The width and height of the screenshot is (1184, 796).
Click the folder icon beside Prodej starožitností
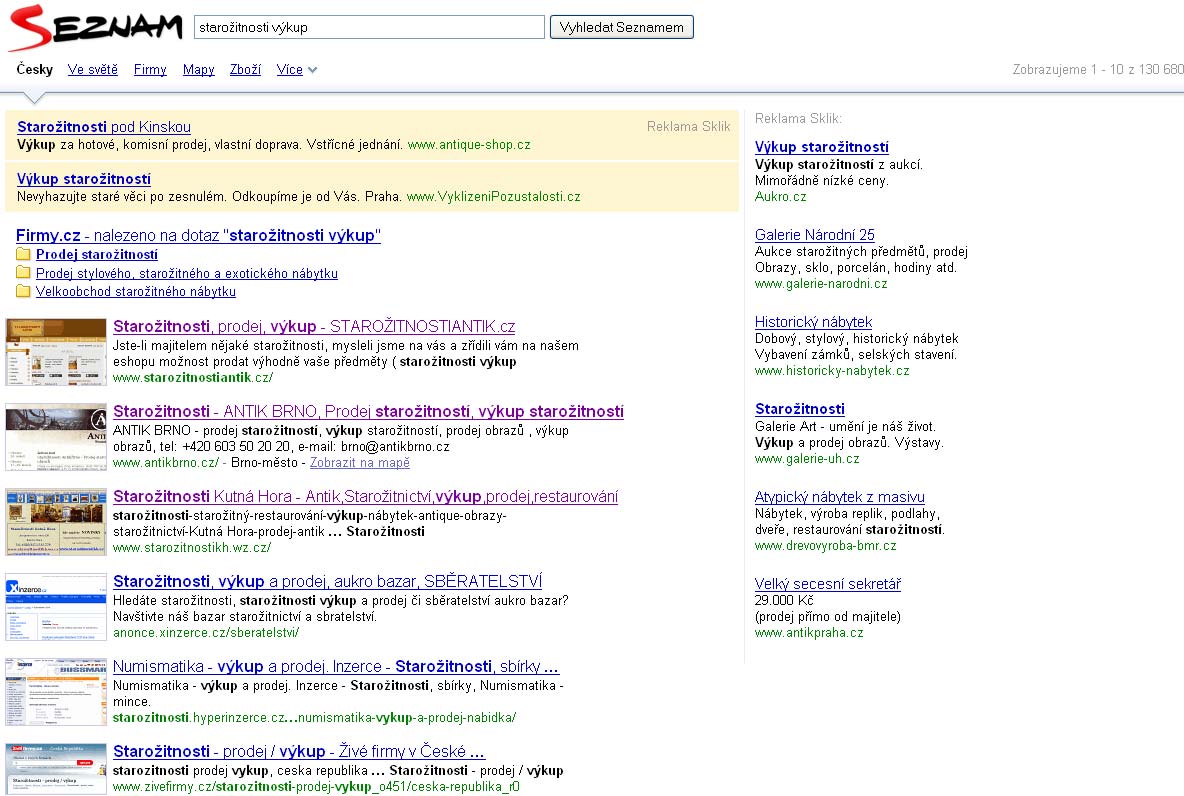point(23,254)
